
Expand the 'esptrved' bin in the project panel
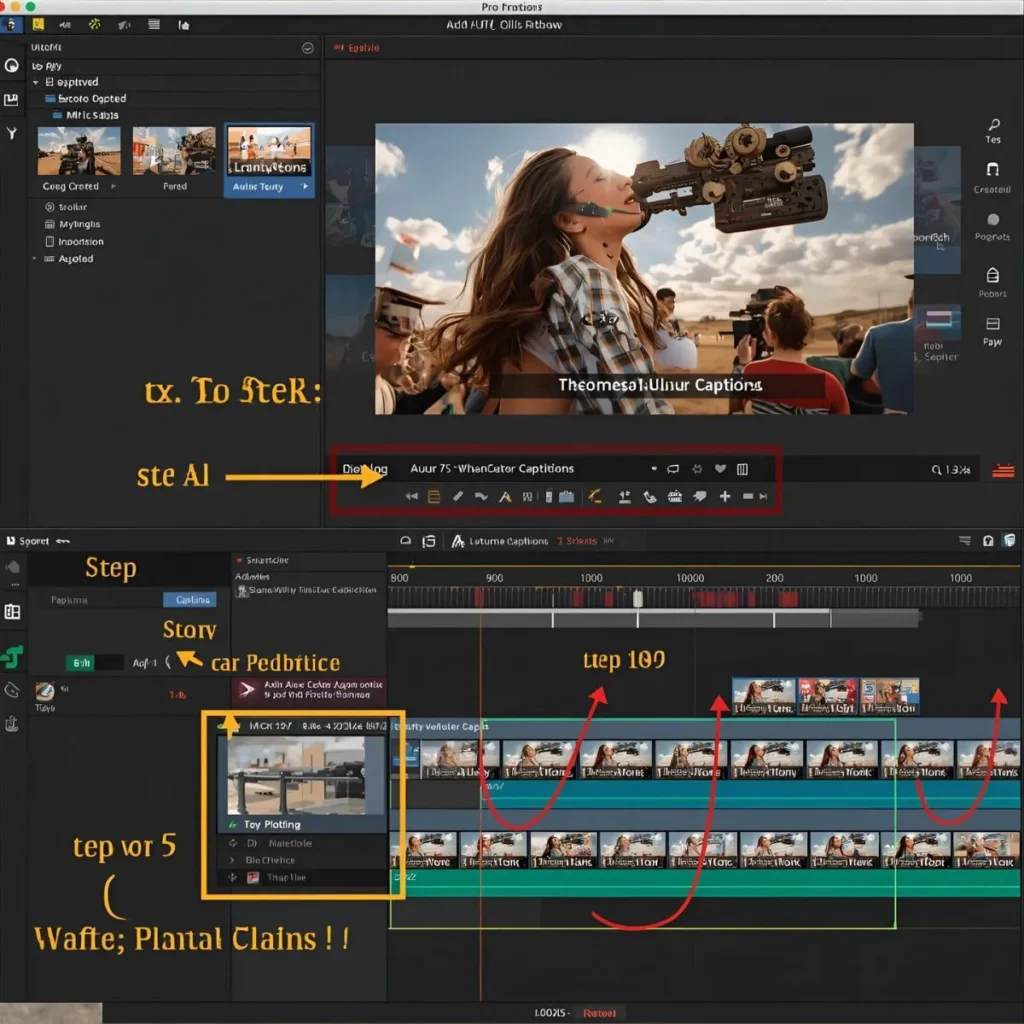pos(35,82)
